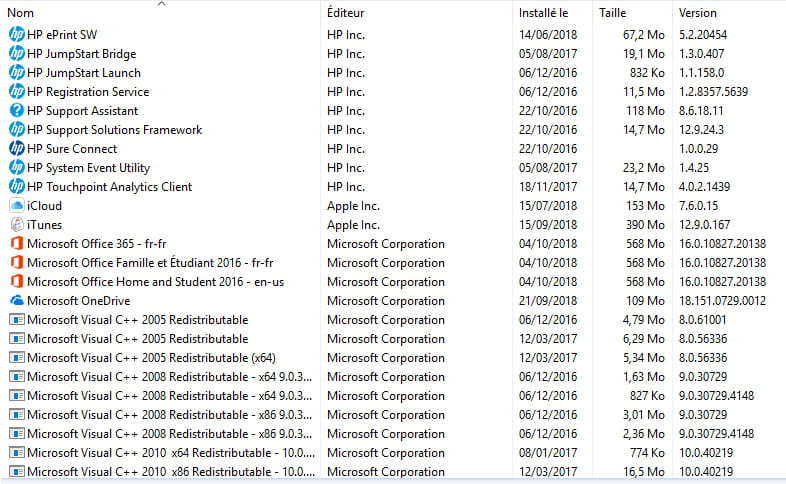This screenshot has width=786, height=484.
Task: Select the iTunes icon
Action: 17,224
